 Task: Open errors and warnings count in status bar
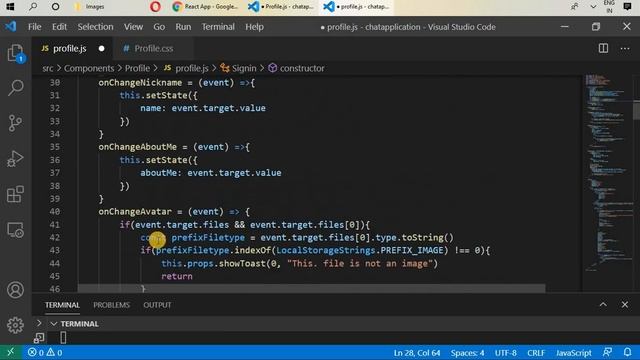(45, 352)
